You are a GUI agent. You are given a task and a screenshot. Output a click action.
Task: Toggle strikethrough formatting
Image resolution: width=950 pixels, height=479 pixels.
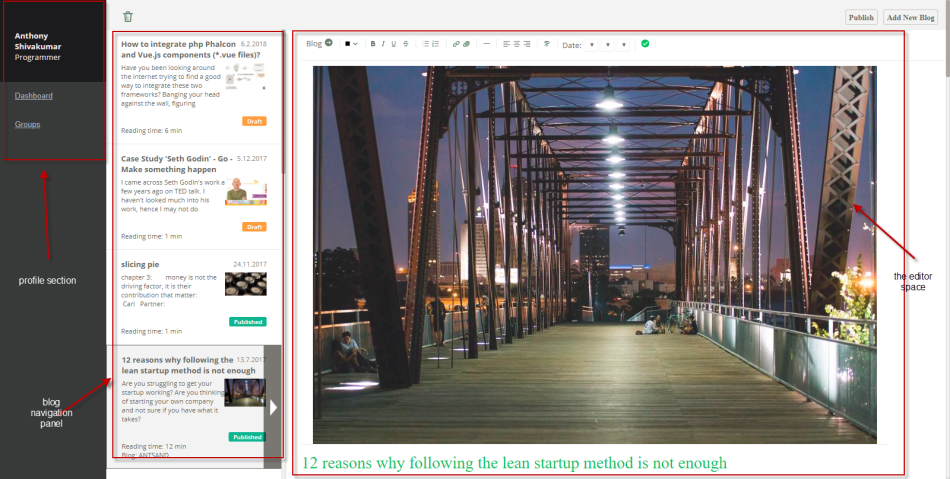405,44
